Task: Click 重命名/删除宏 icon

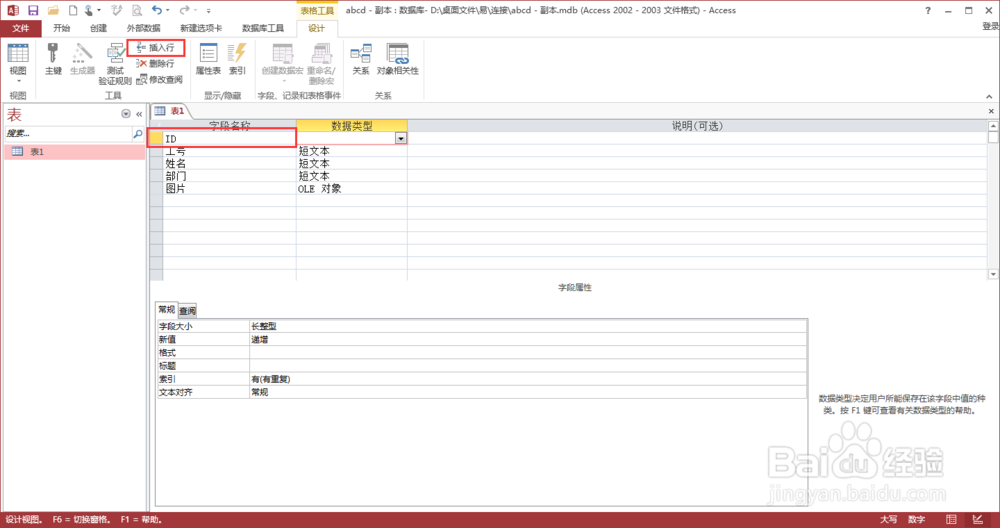Action: (321, 54)
